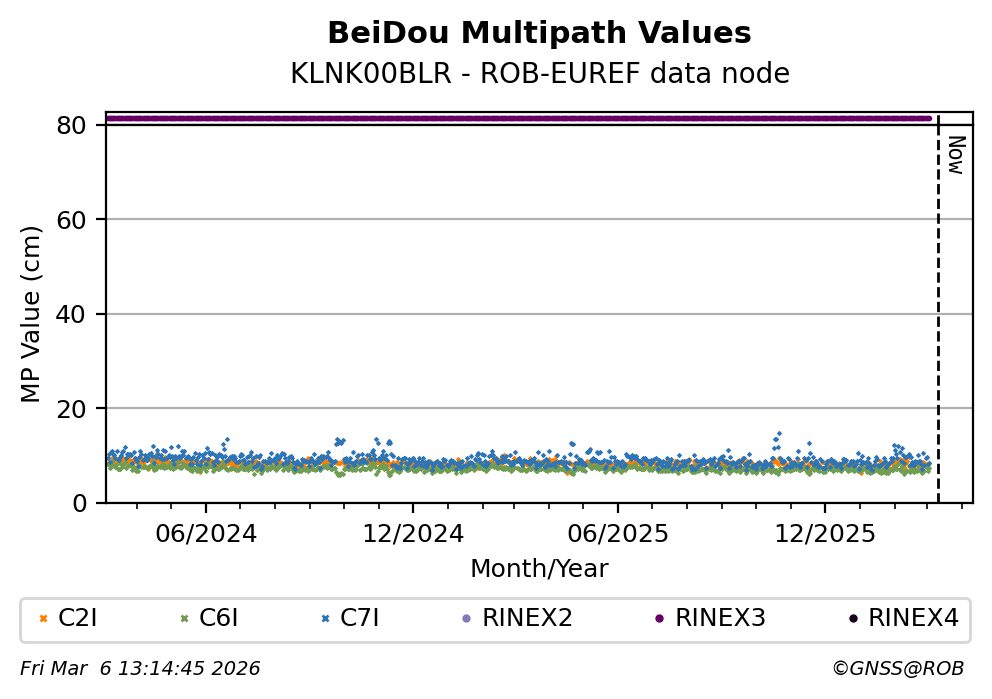The image size is (992, 699).
Task: Click the 'MP Value (cm)' y-axis label
Action: pos(32,315)
